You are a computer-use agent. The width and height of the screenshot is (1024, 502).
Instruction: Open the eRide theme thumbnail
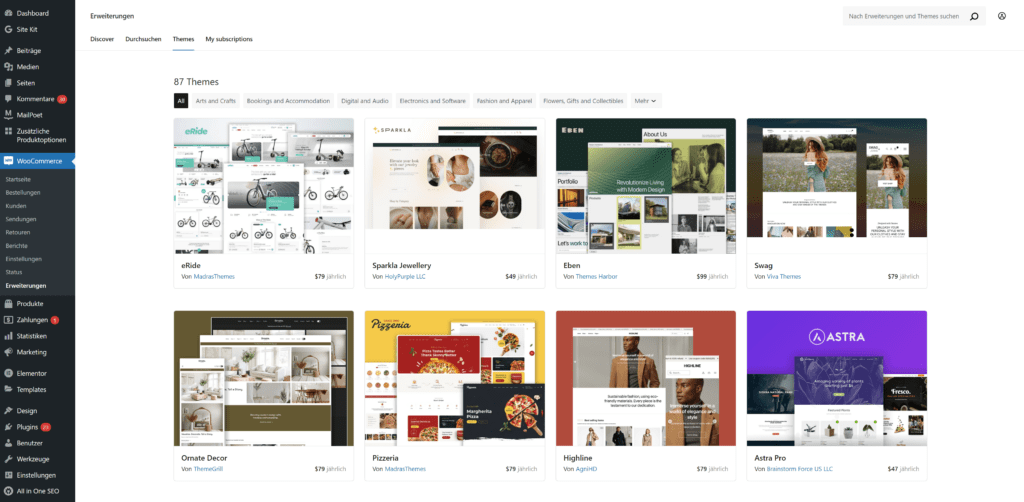tap(264, 186)
